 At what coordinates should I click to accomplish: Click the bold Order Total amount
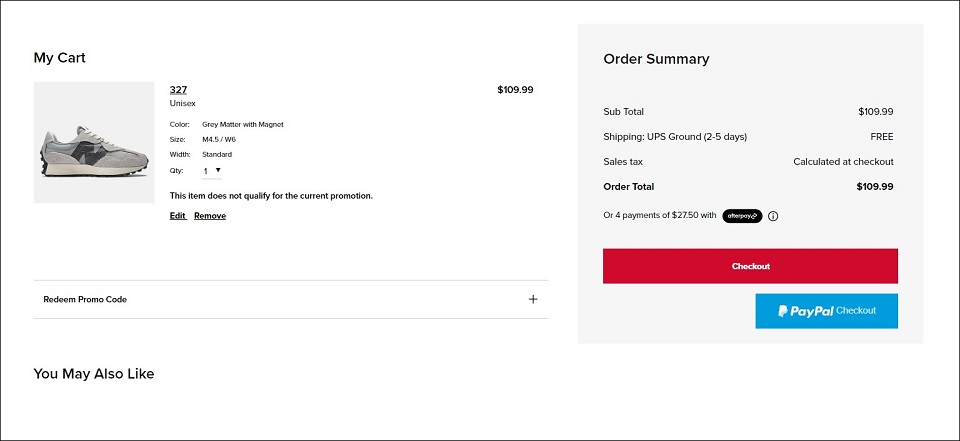(875, 187)
